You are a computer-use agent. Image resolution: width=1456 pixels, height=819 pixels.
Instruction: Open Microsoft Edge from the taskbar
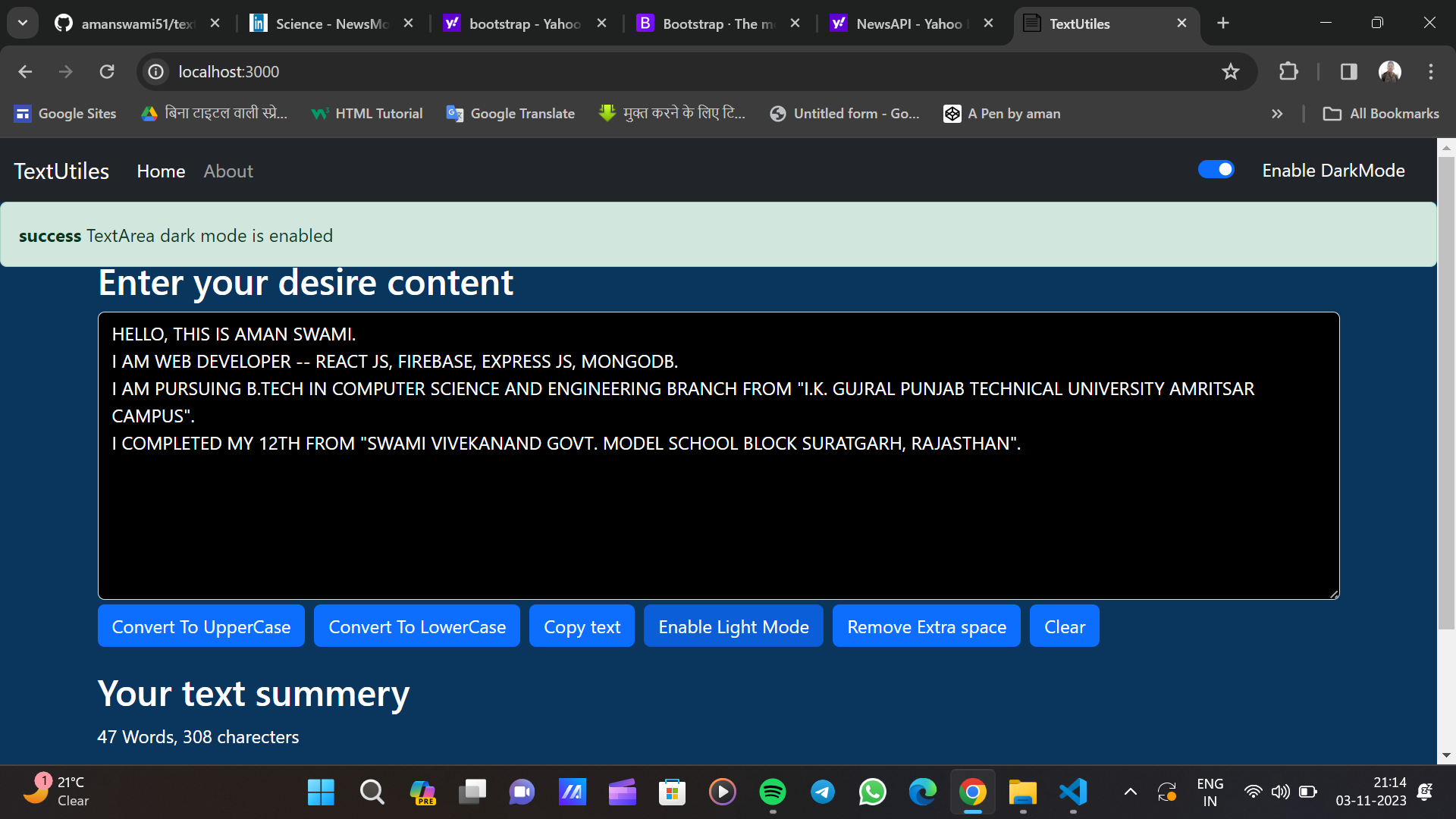point(922,792)
